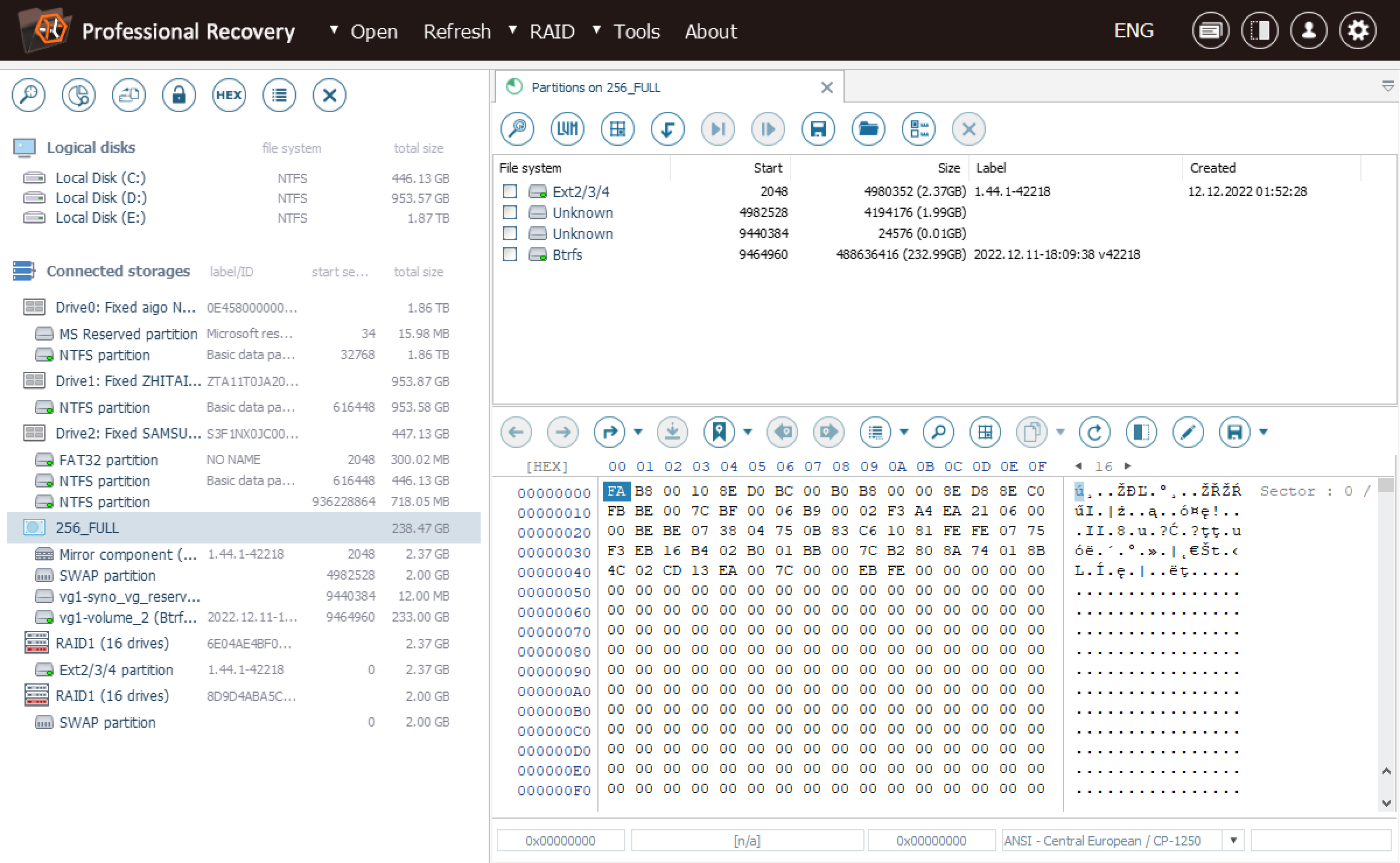Screen dimensions: 1400x863
Task: Open the event log icon in top bar
Action: [1211, 30]
